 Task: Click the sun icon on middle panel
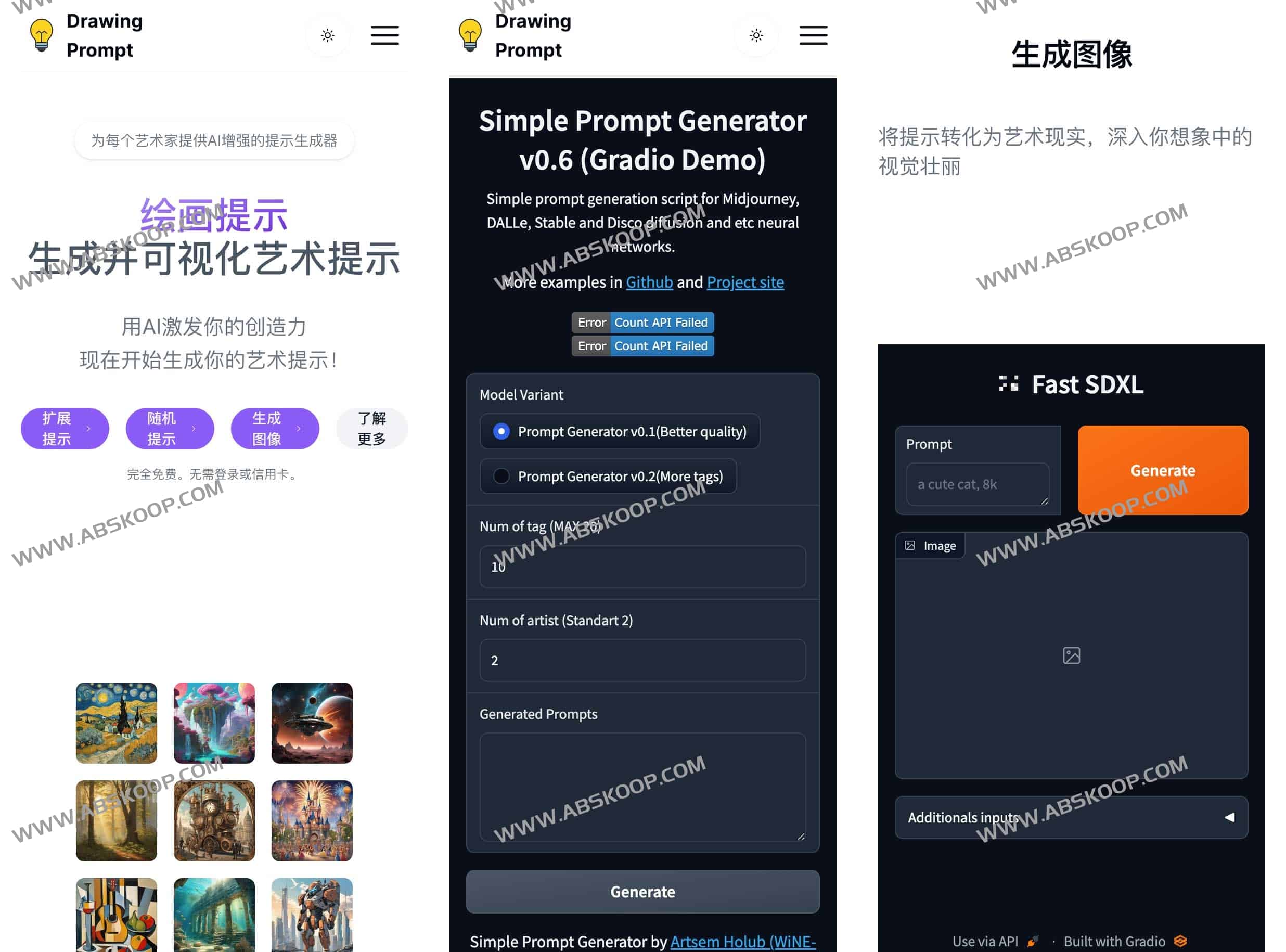click(x=756, y=36)
